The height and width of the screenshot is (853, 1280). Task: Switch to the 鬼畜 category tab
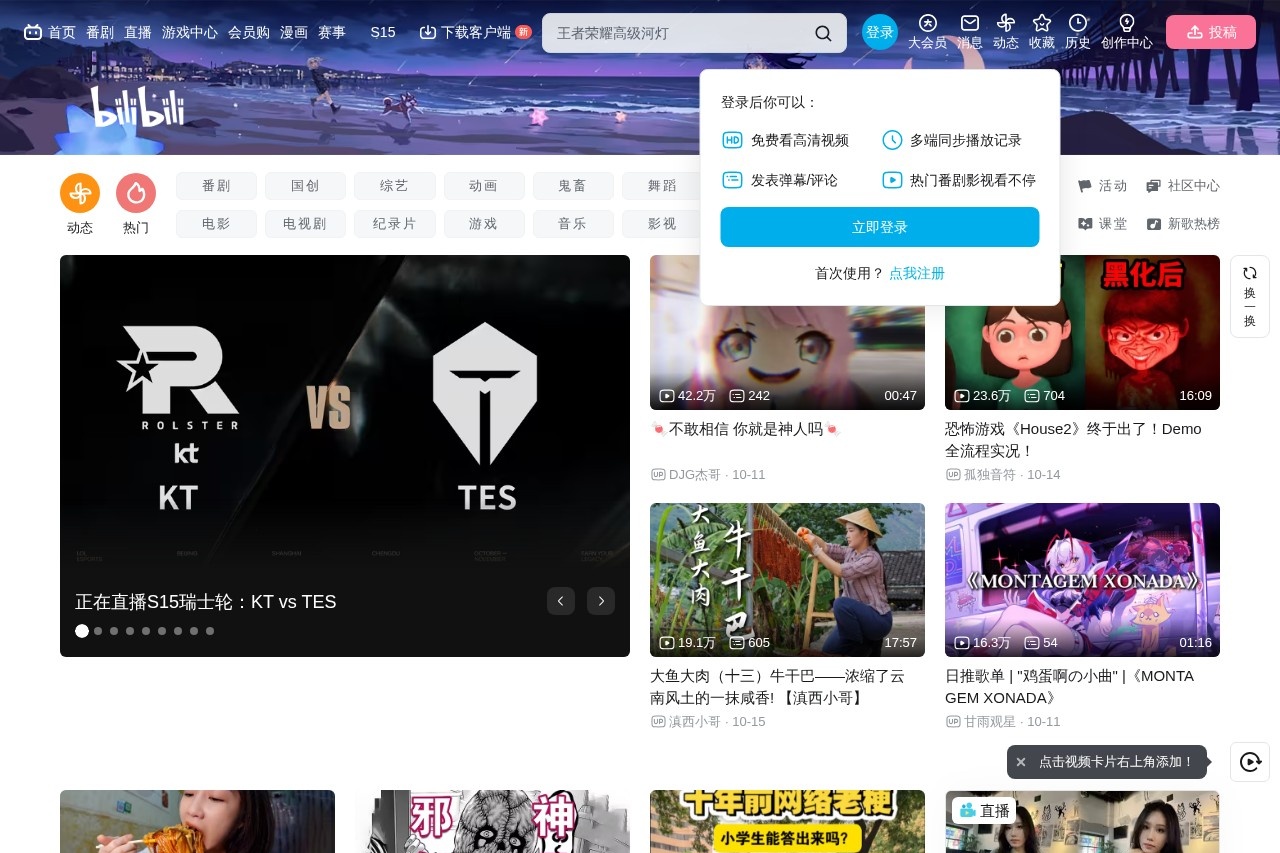[573, 186]
